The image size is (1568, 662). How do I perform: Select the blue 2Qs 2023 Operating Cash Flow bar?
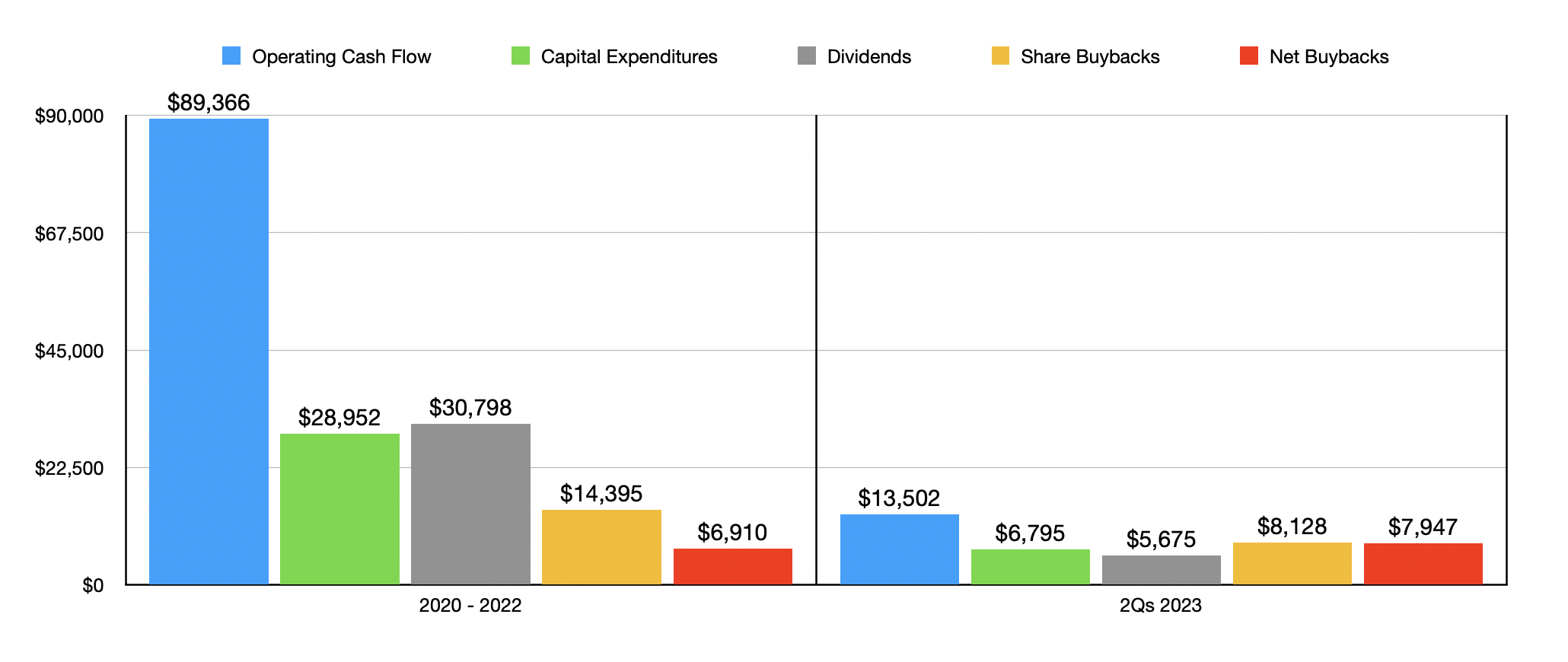pos(899,549)
